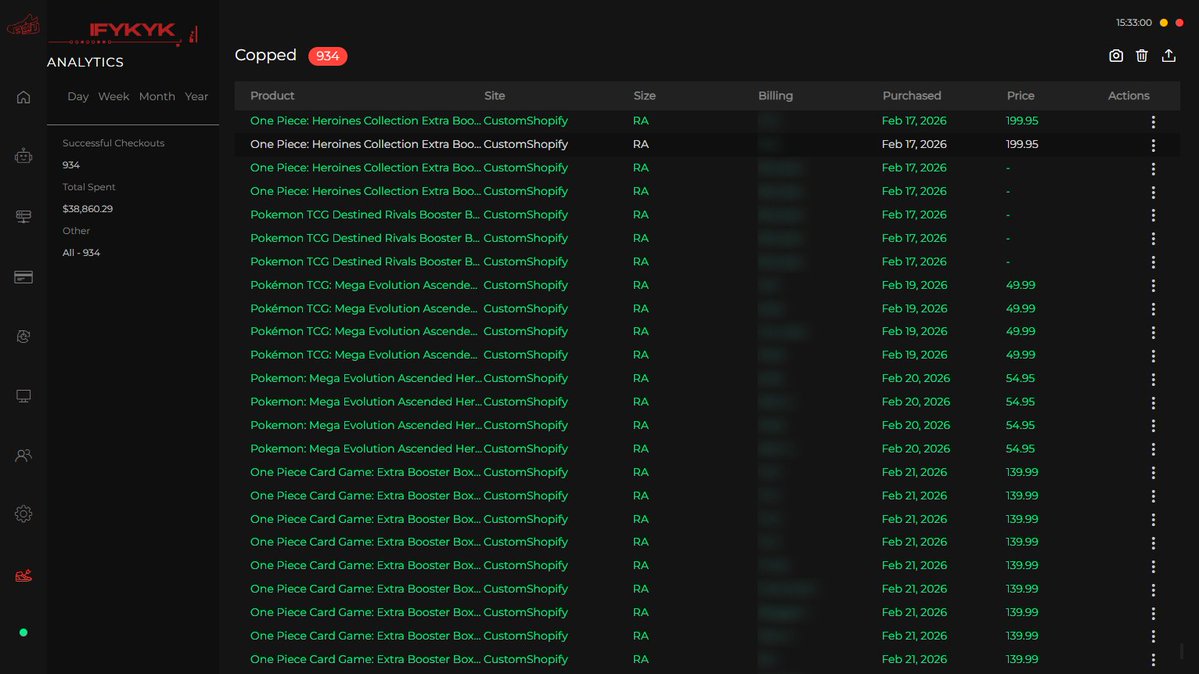The image size is (1199, 674).
Task: Switch analytics range to Day
Action: pos(77,96)
